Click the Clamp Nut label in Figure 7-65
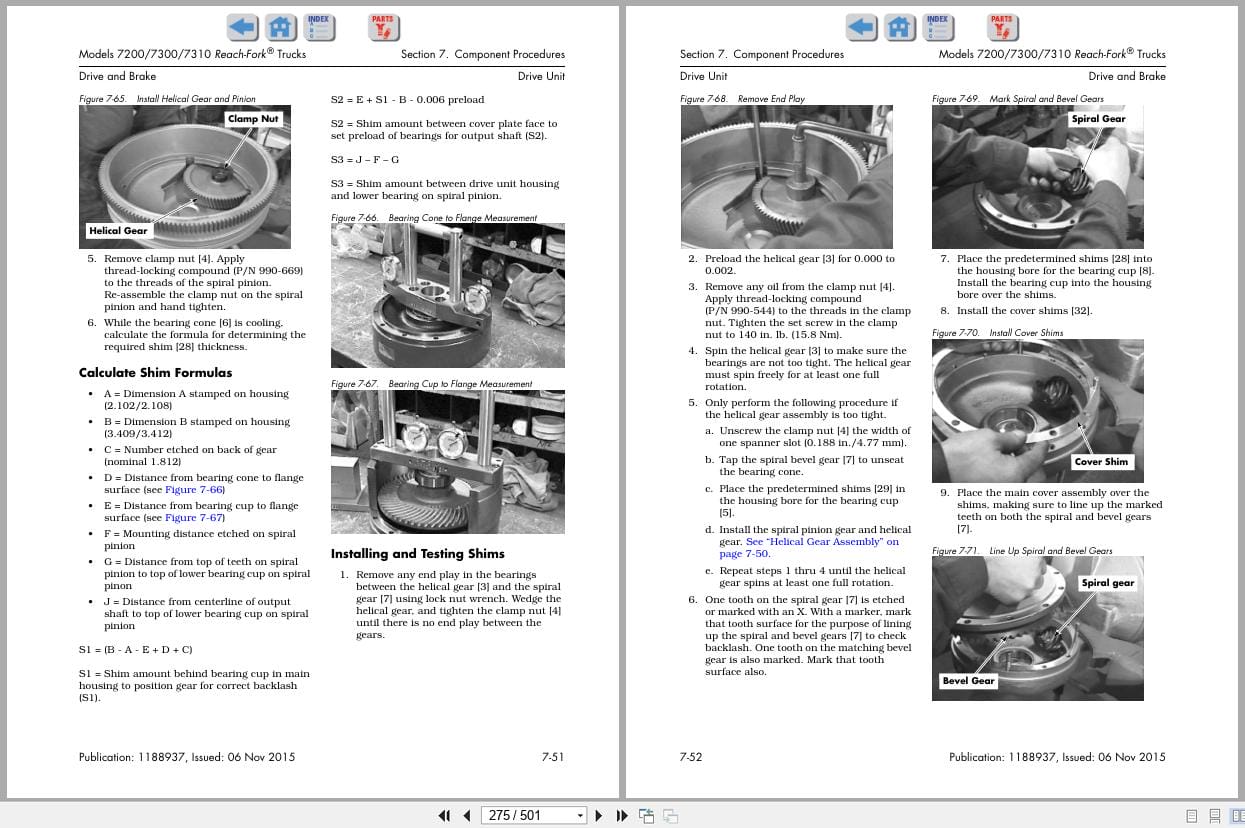Screen dimensions: 1245x828 (x=253, y=119)
